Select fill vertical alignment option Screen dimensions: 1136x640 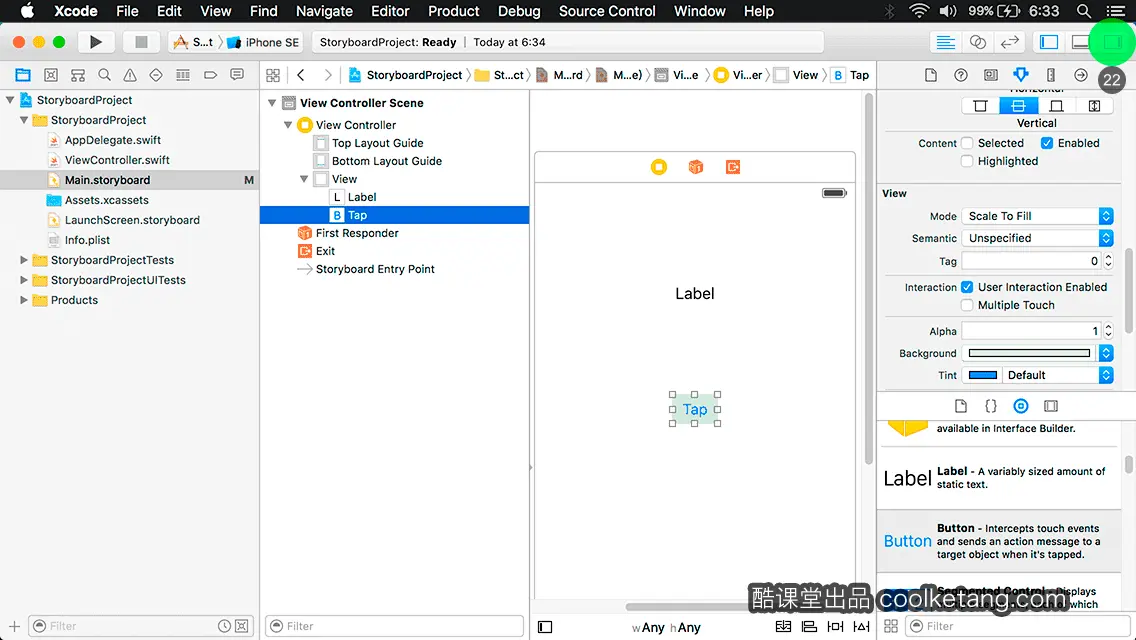click(1094, 106)
